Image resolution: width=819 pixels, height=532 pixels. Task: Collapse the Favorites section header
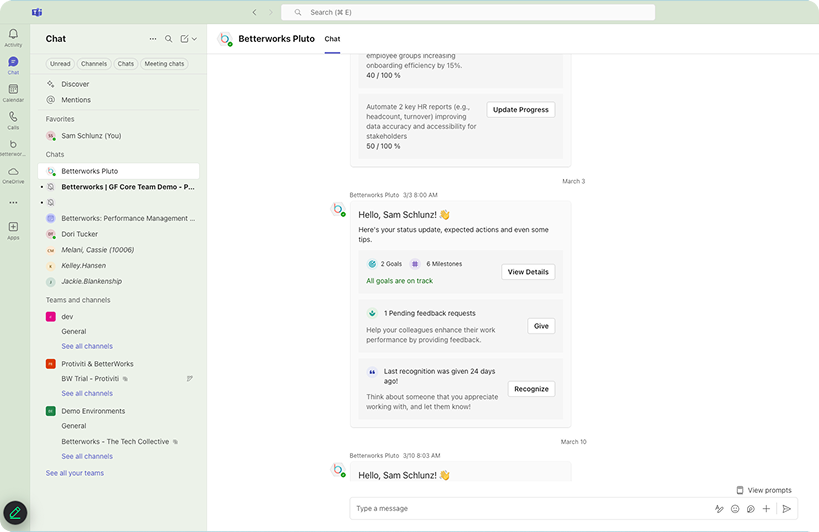[60, 119]
